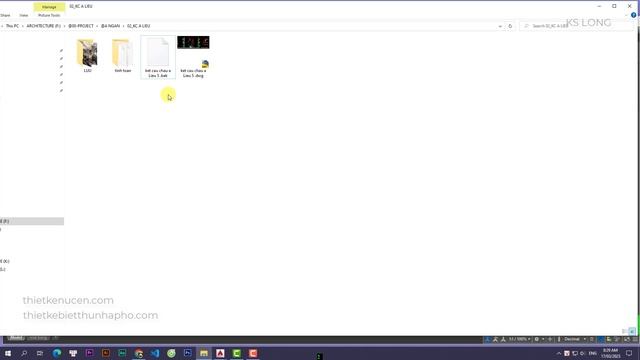Switch to large icons view
Image resolution: width=640 pixels, height=360 pixels.
[632, 331]
